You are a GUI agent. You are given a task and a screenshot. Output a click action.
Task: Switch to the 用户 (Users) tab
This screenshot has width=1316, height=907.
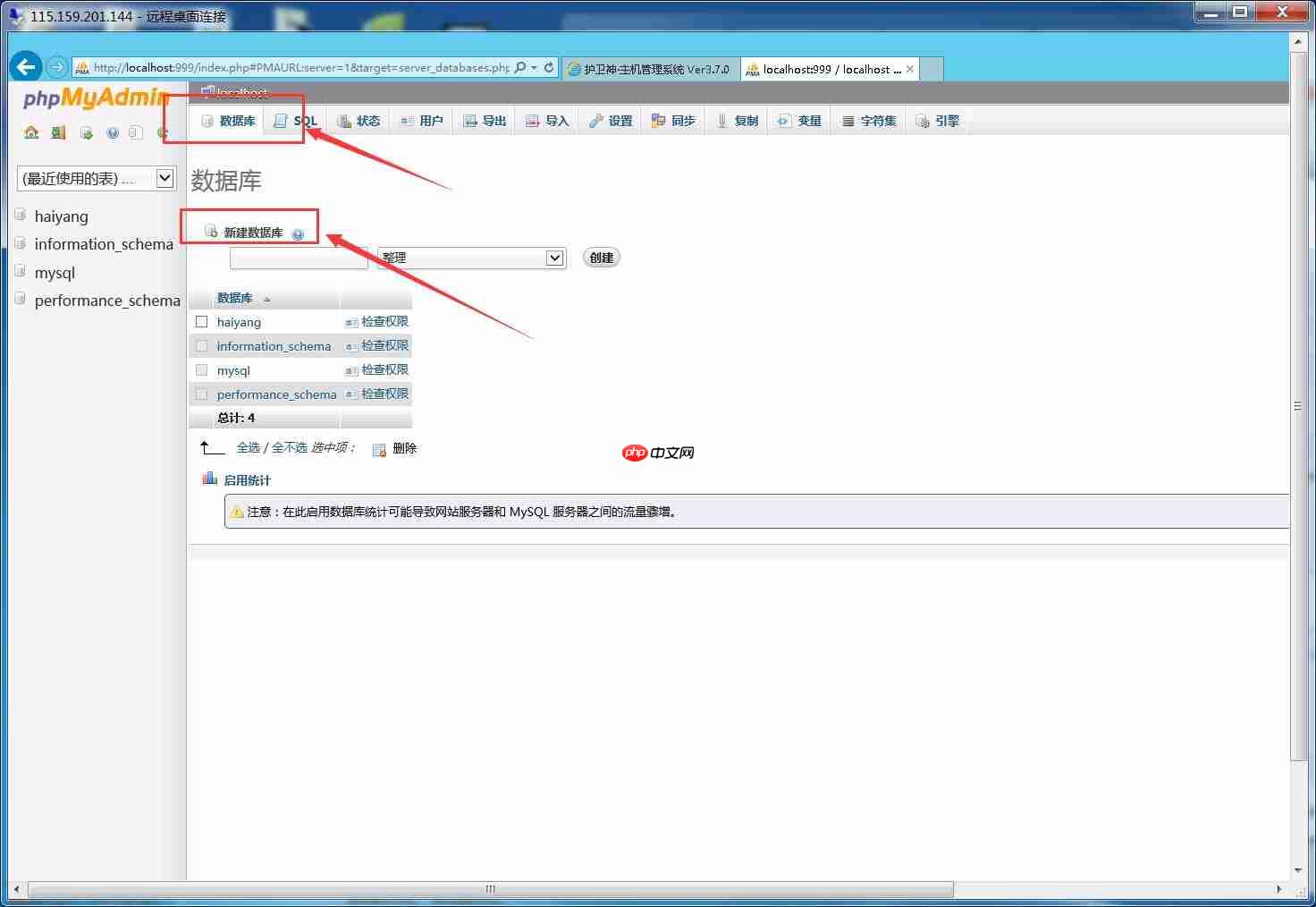[421, 120]
